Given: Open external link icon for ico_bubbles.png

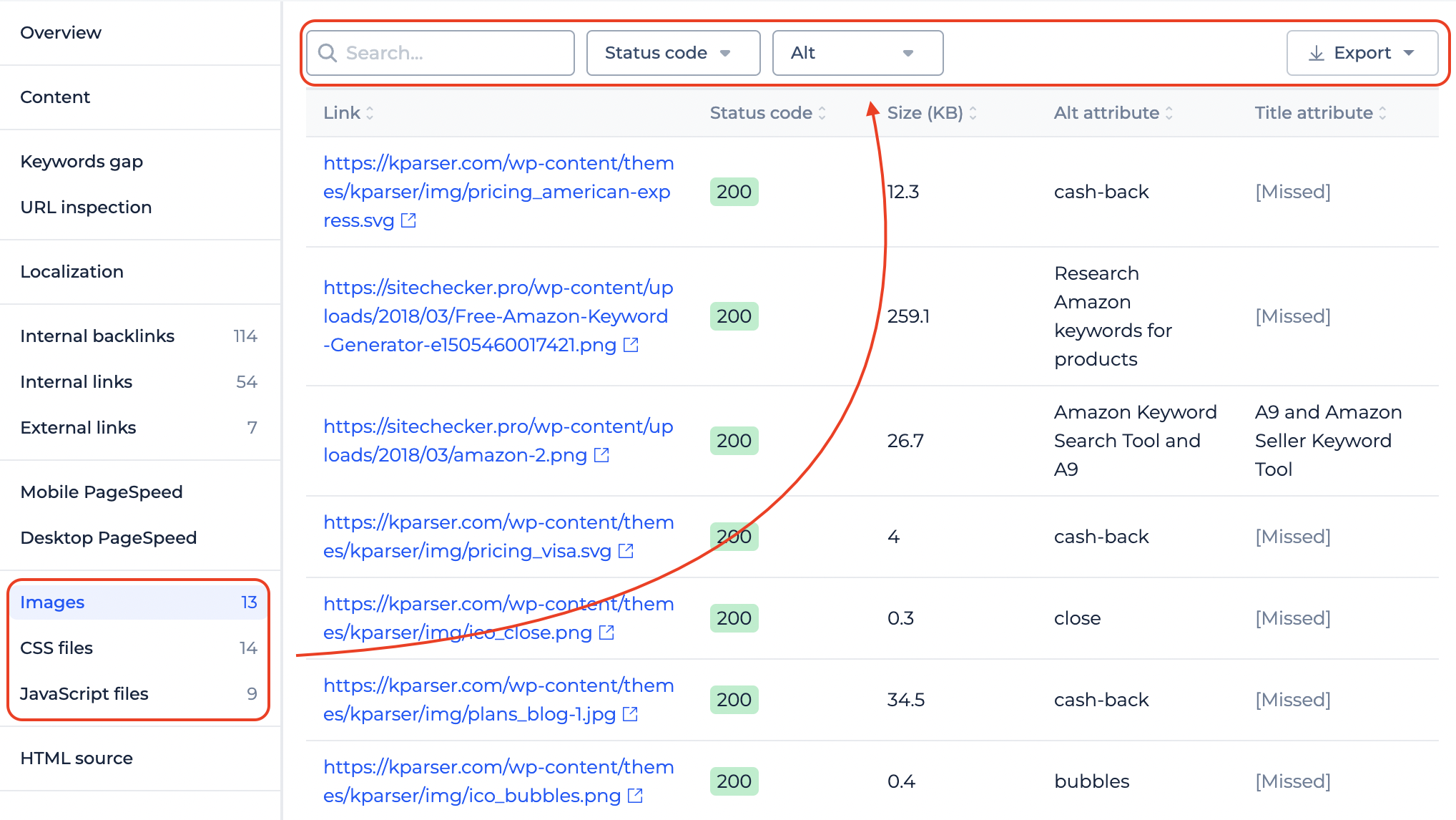Looking at the screenshot, I should (635, 796).
